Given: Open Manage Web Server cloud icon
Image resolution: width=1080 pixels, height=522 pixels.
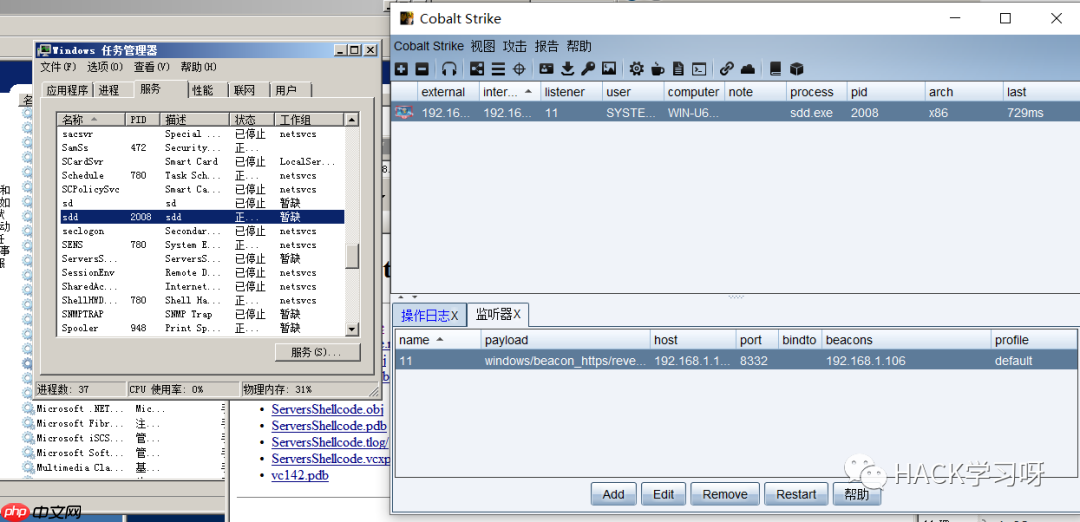Looking at the screenshot, I should (747, 69).
